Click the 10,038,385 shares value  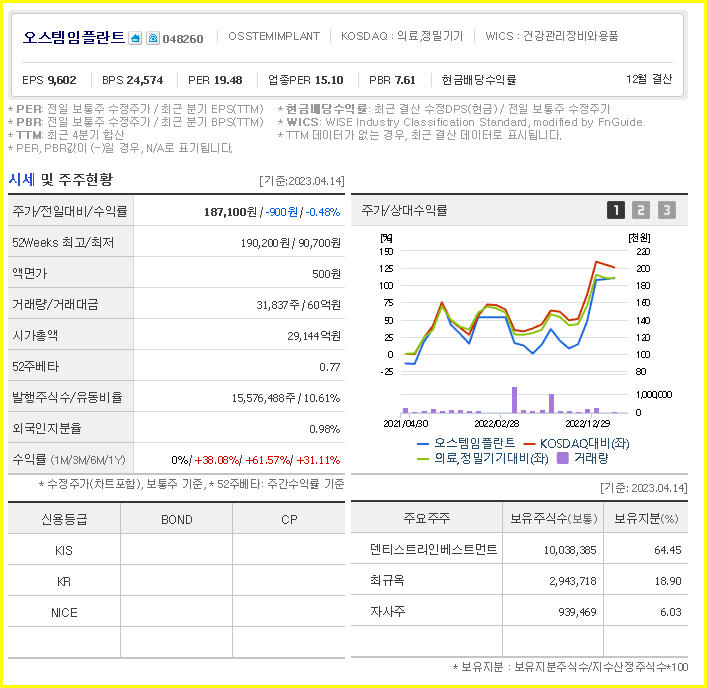point(570,550)
